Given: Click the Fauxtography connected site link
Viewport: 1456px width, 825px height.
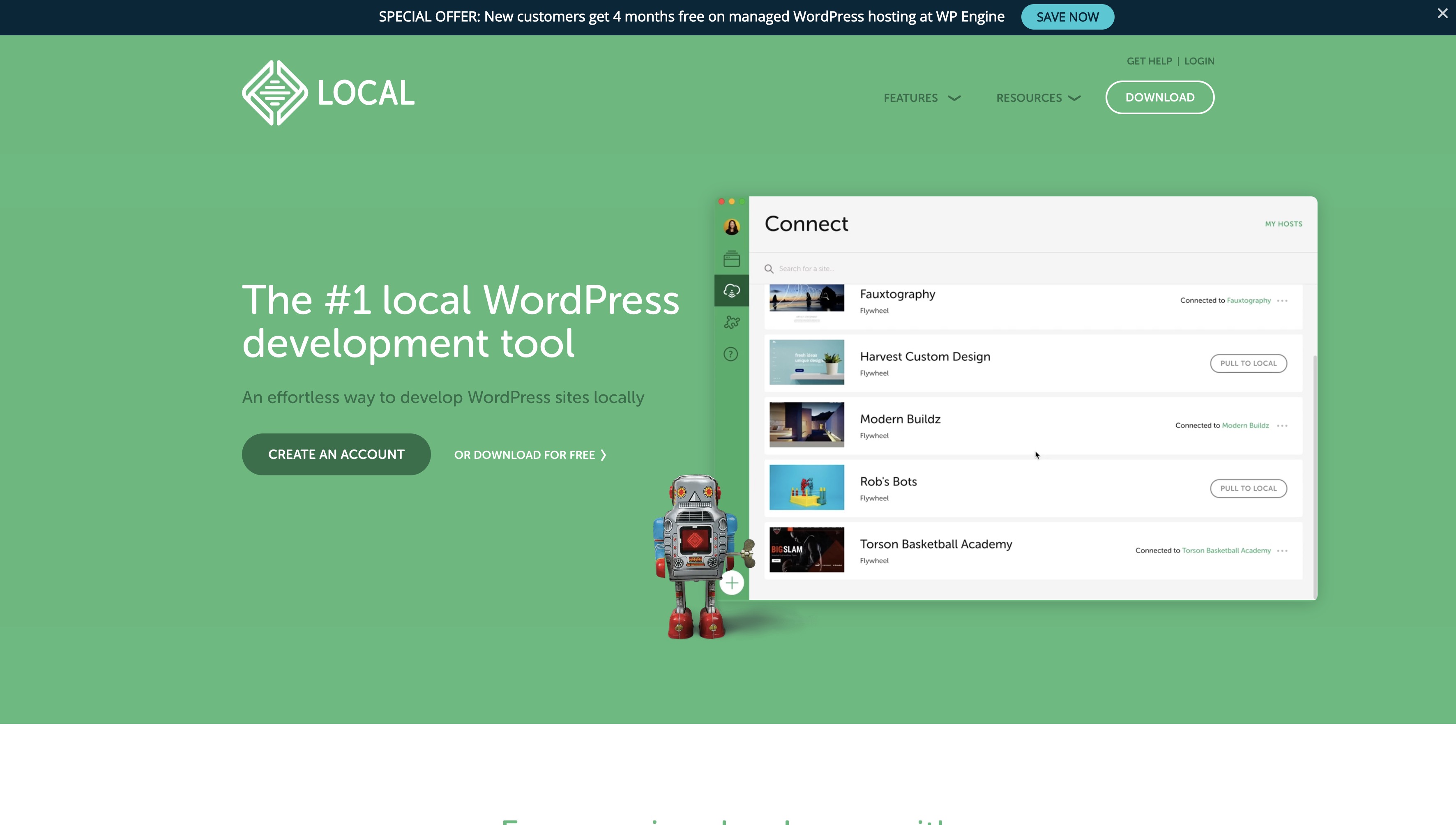Looking at the screenshot, I should tap(1249, 300).
